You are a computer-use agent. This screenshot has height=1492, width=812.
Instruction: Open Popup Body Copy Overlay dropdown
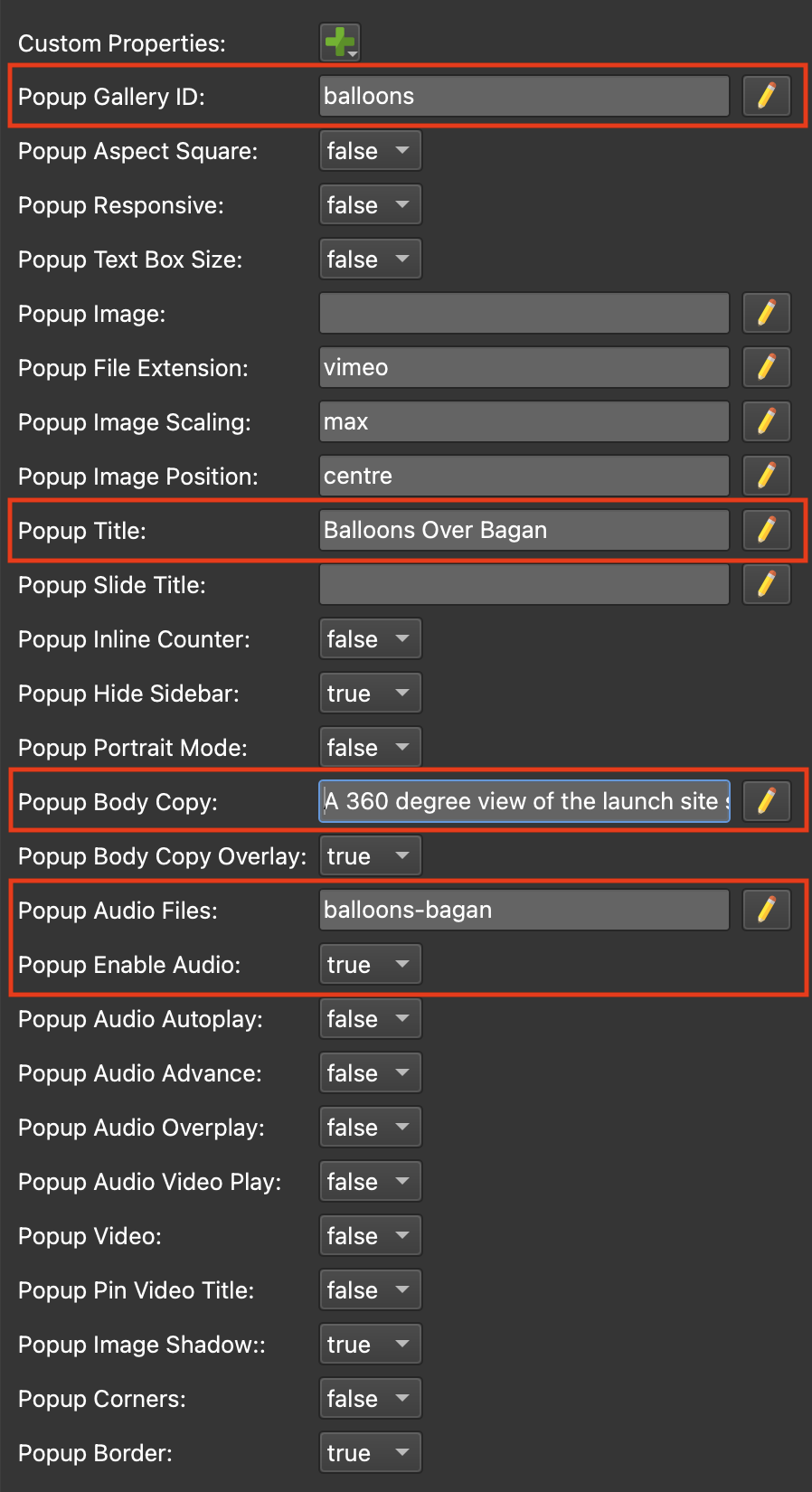click(371, 856)
